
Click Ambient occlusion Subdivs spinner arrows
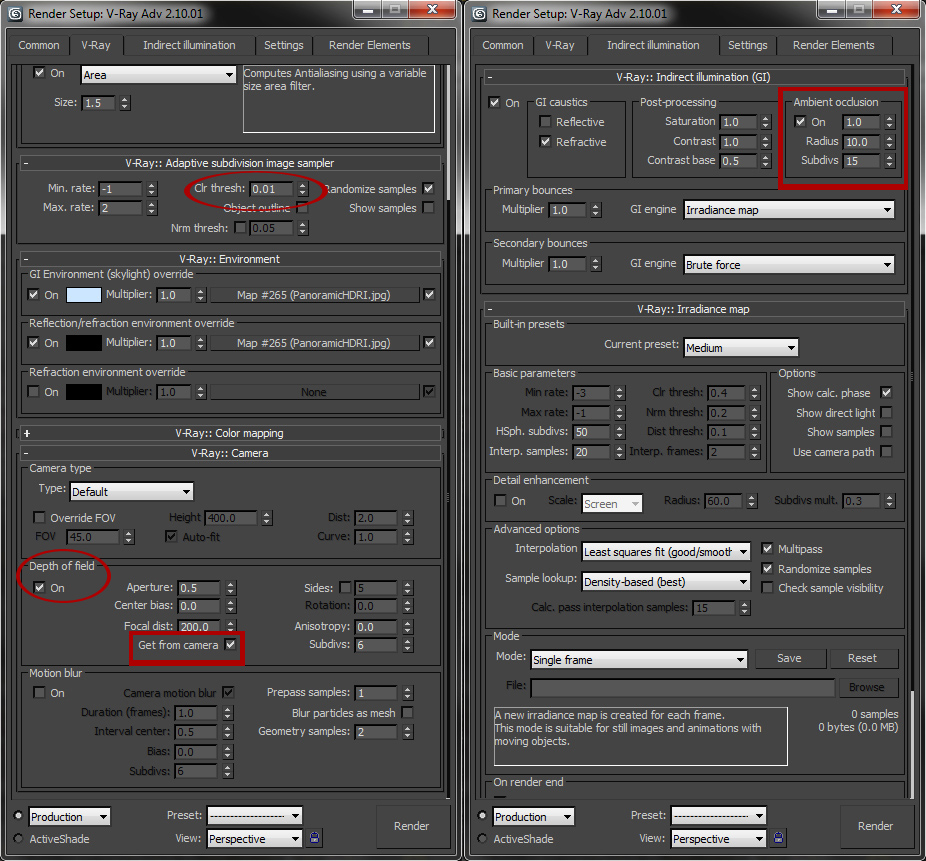890,161
